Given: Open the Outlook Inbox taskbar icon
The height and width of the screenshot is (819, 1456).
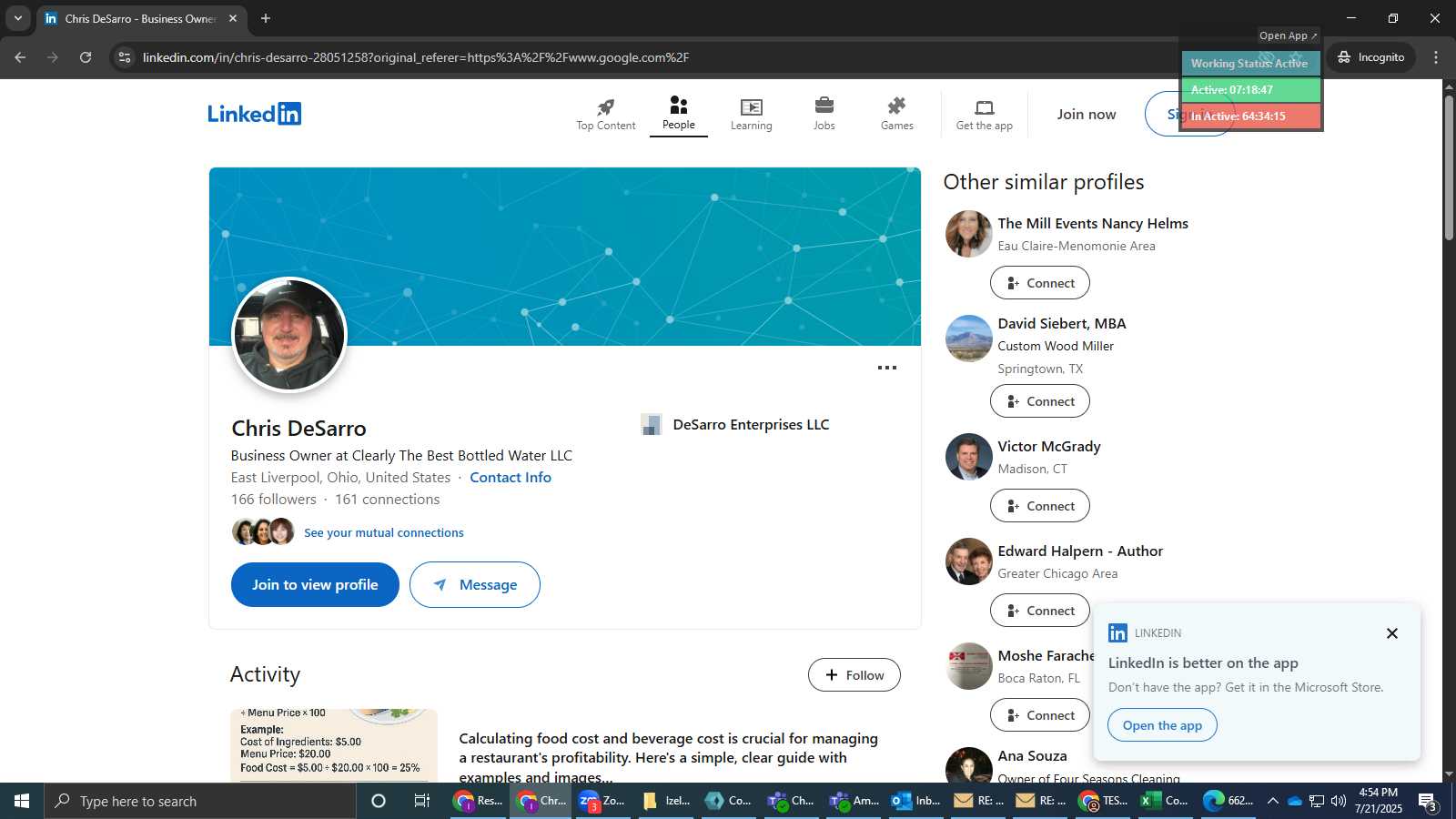Looking at the screenshot, I should (x=915, y=801).
